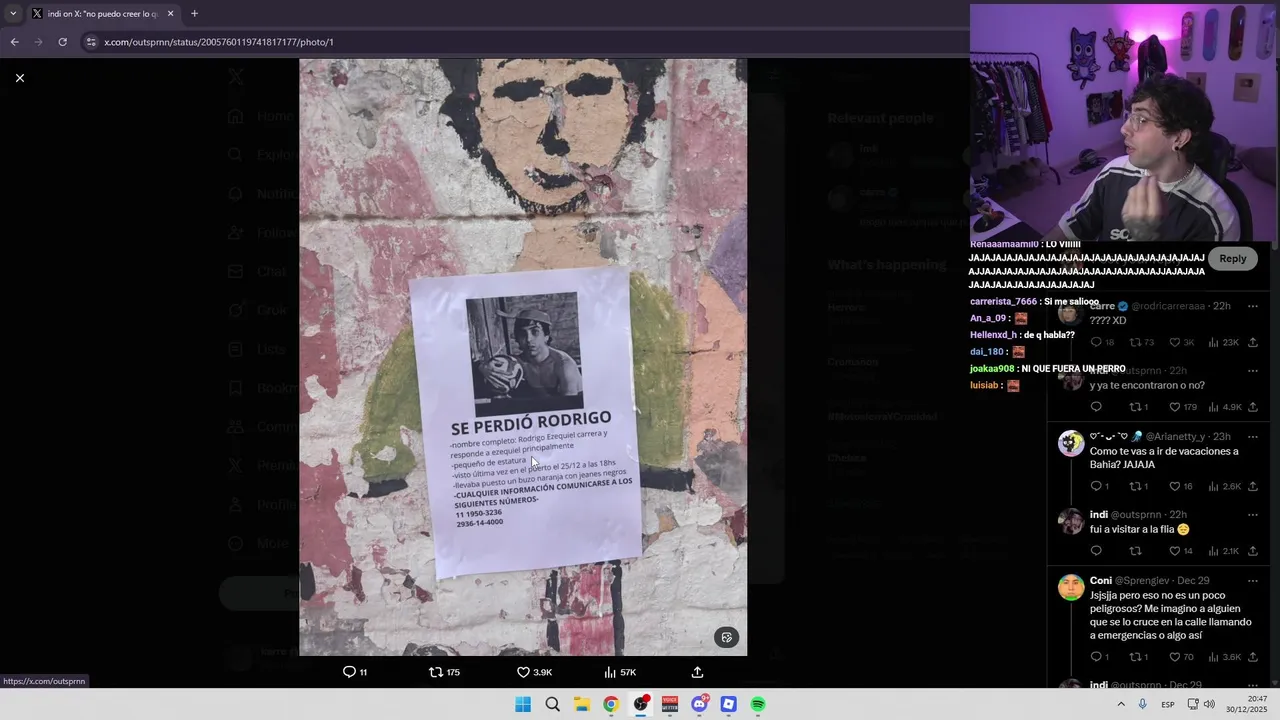Click the Reply button
This screenshot has width=1280, height=720.
click(1232, 258)
